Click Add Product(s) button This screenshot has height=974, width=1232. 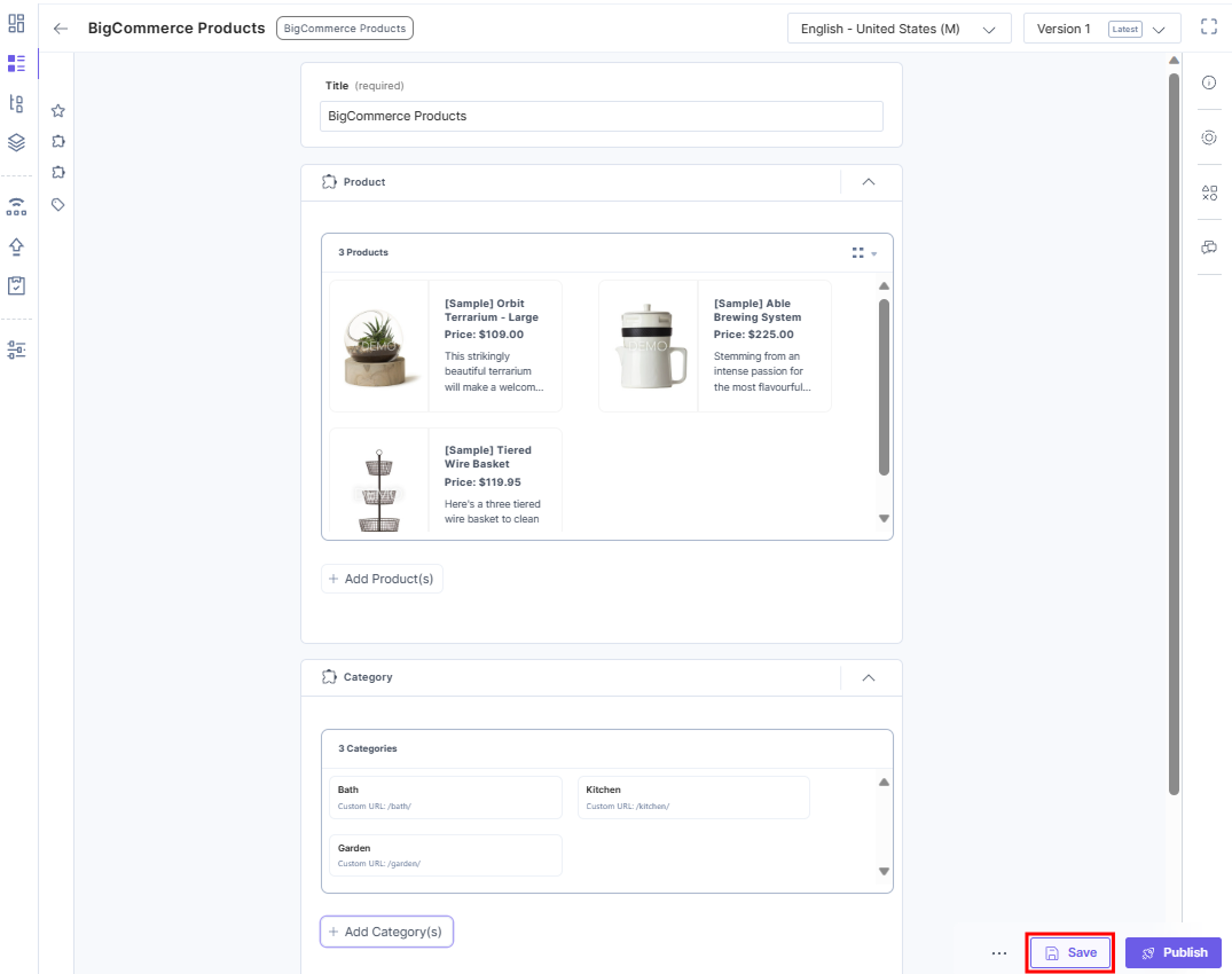tap(381, 579)
